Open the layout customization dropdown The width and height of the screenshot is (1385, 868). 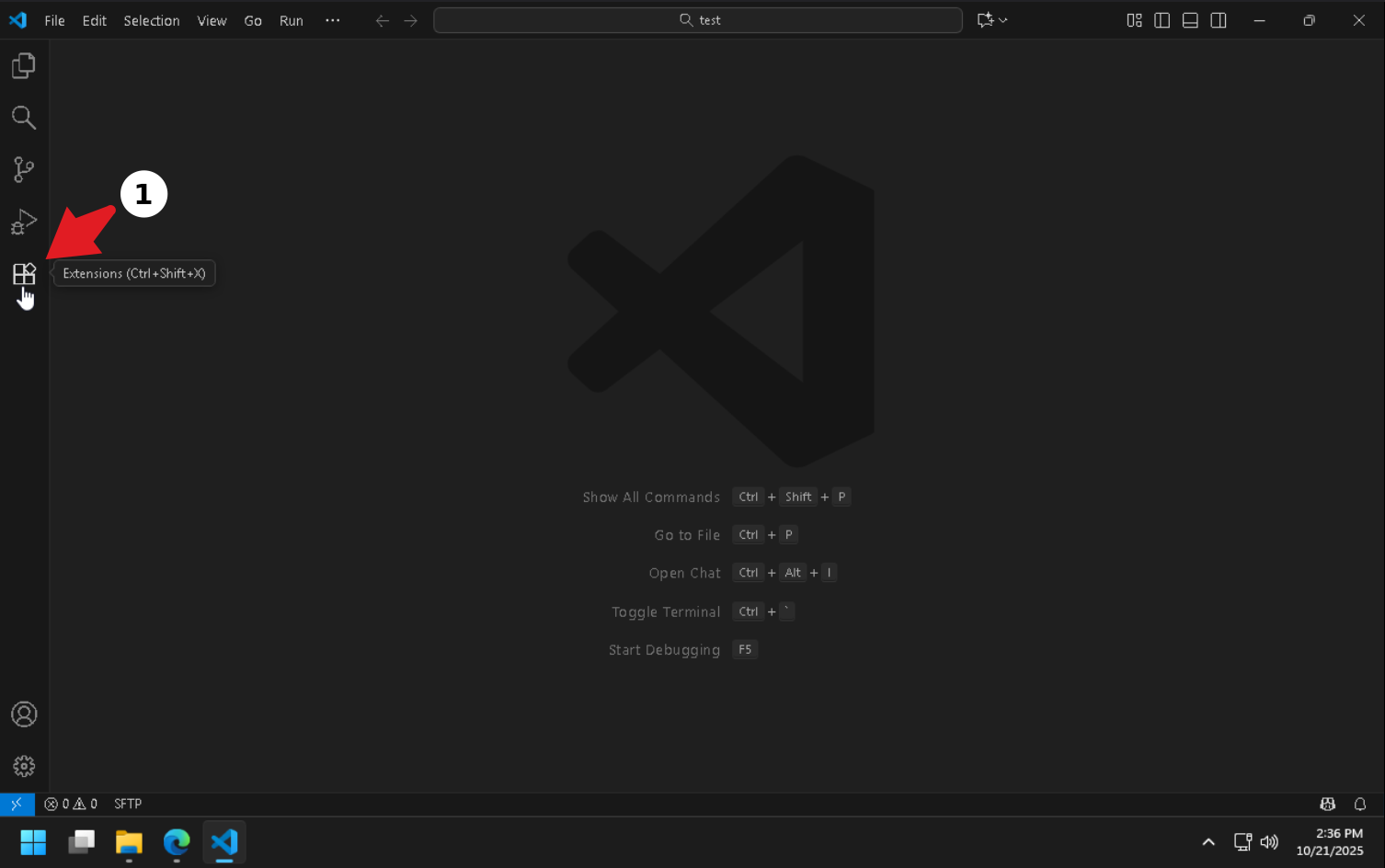(x=1134, y=19)
